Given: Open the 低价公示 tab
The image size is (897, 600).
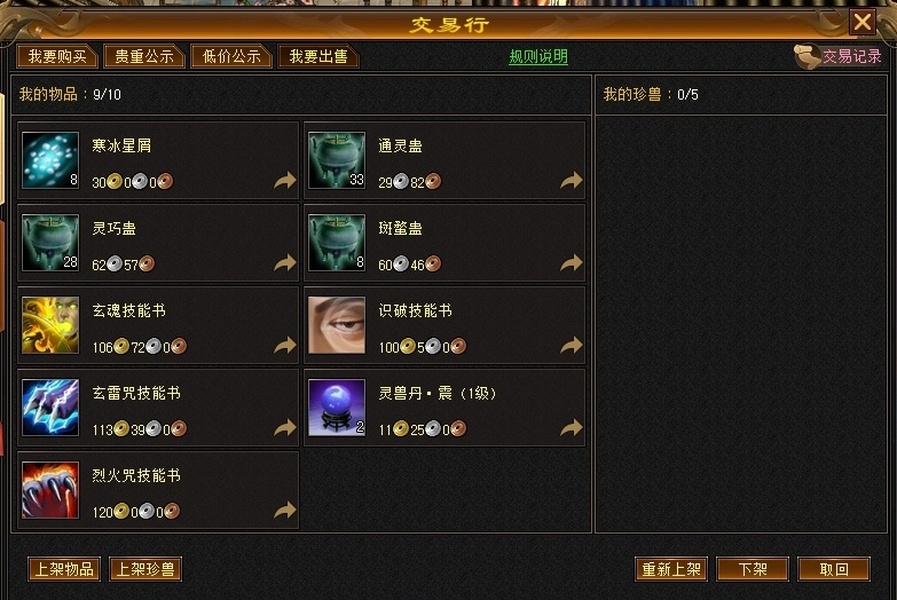Looking at the screenshot, I should pos(231,56).
